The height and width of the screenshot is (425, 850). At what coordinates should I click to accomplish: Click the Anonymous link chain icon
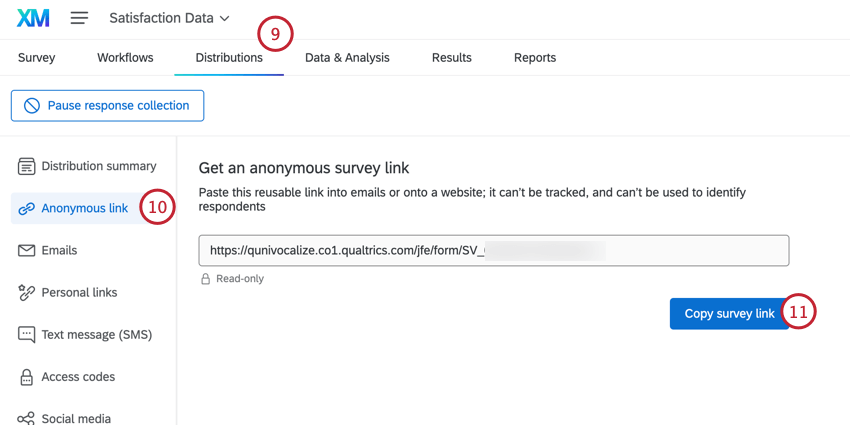(27, 208)
